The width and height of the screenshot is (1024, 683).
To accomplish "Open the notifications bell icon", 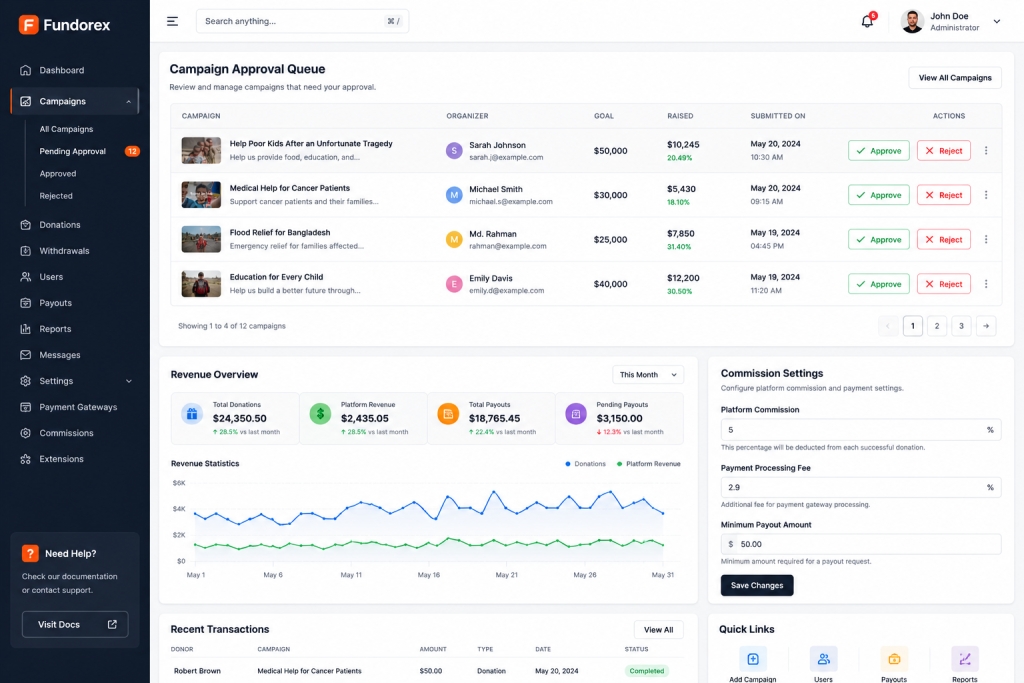I will (x=867, y=21).
